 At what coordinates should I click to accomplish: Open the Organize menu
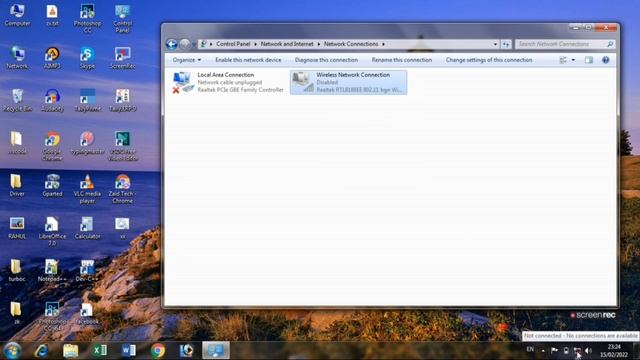pyautogui.click(x=187, y=60)
